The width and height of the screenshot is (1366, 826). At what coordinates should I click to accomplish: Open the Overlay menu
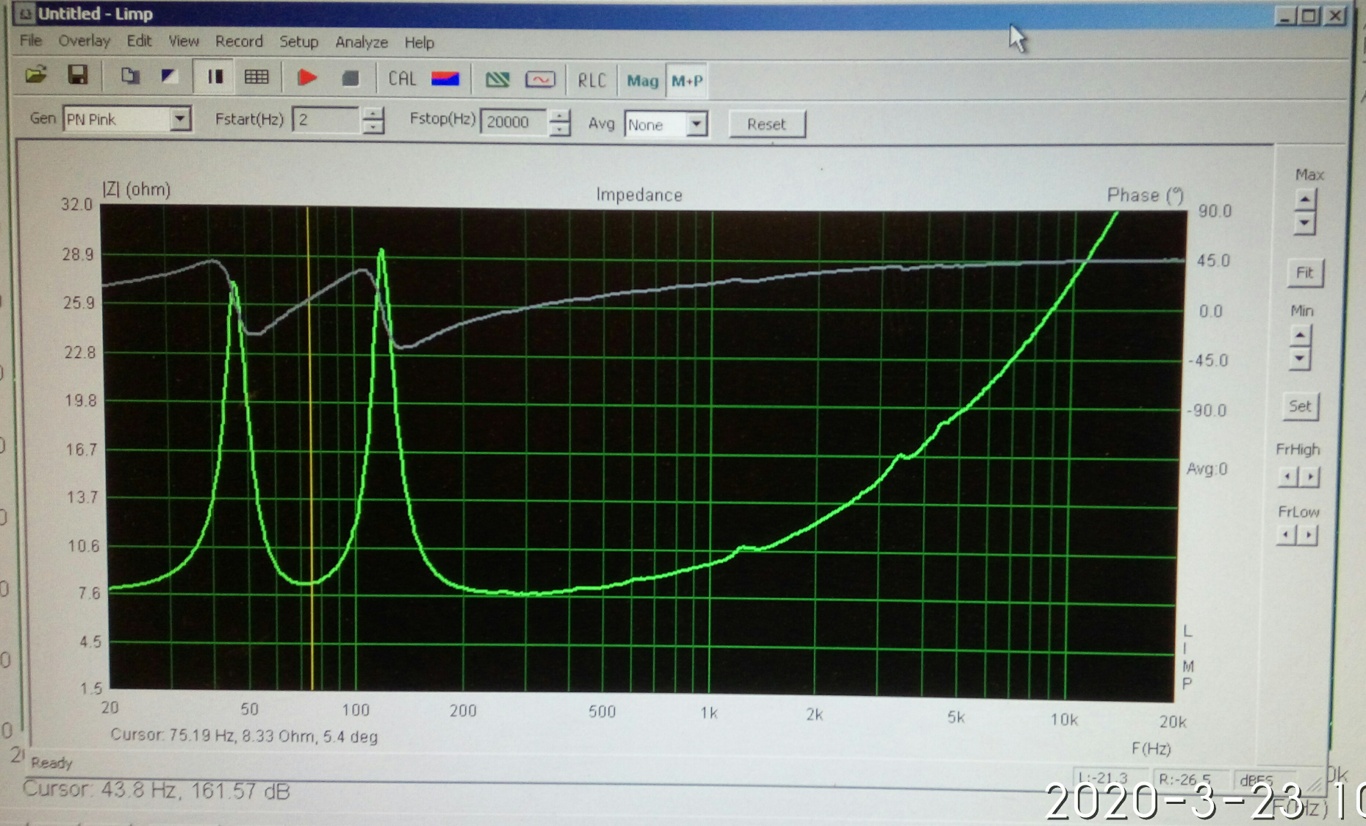(84, 41)
